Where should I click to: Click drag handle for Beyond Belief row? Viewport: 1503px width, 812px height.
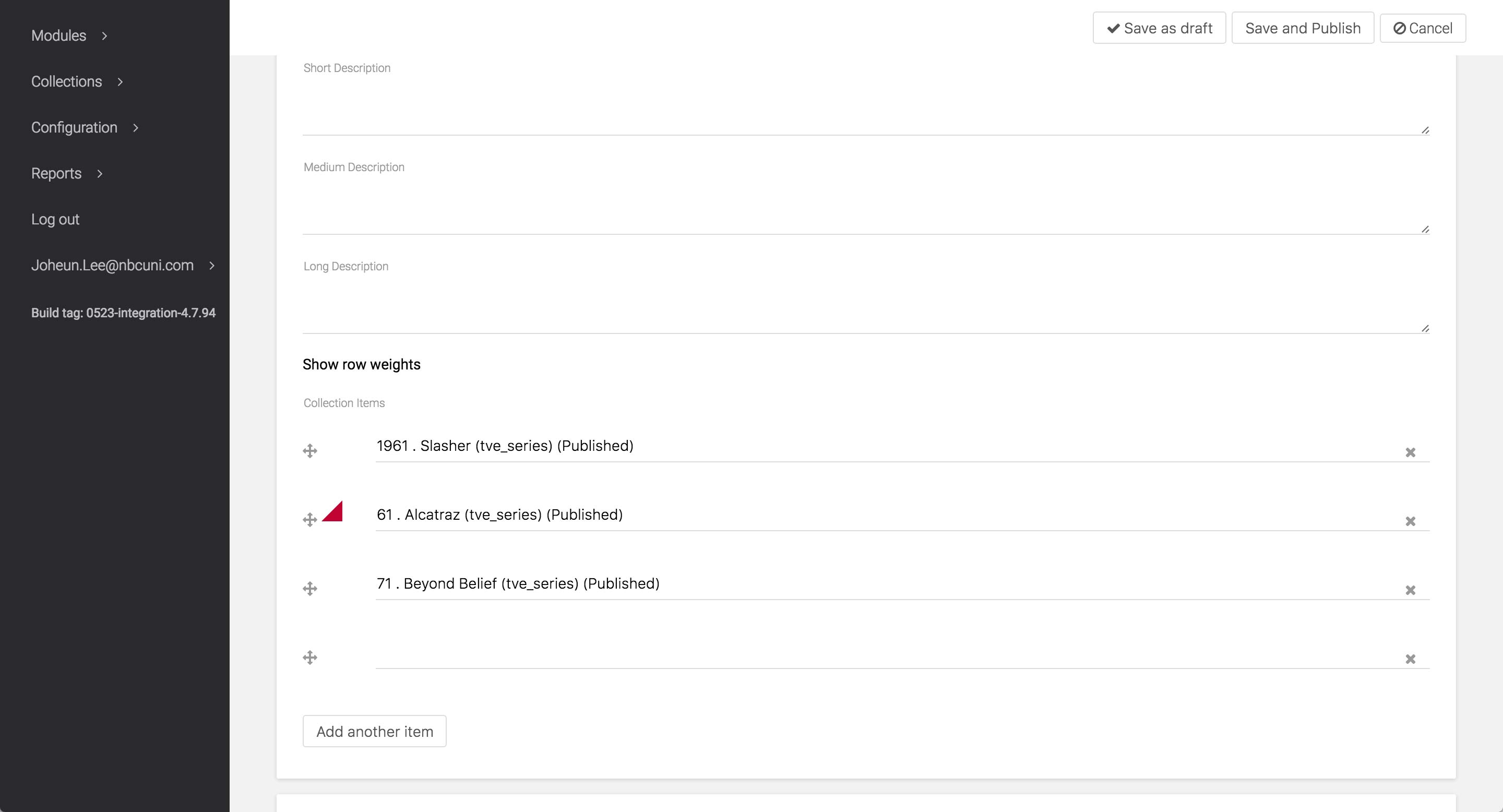pyautogui.click(x=310, y=589)
